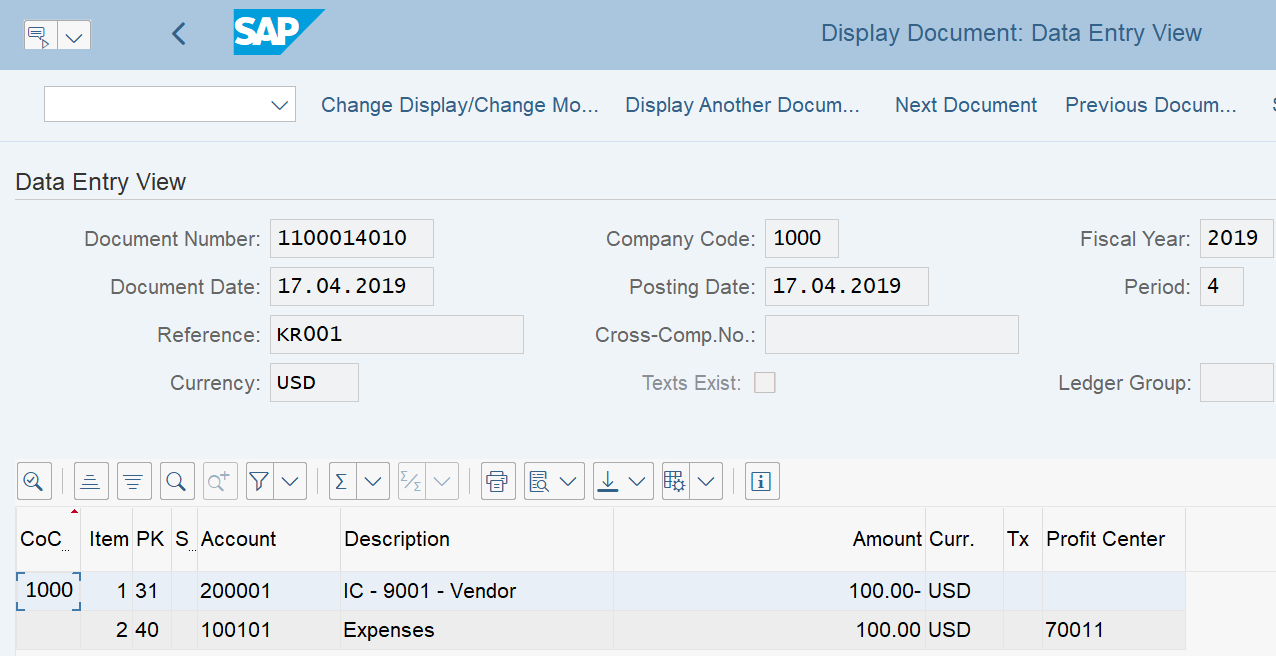
Task: Open the filter dropdown arrow
Action: pos(291,481)
